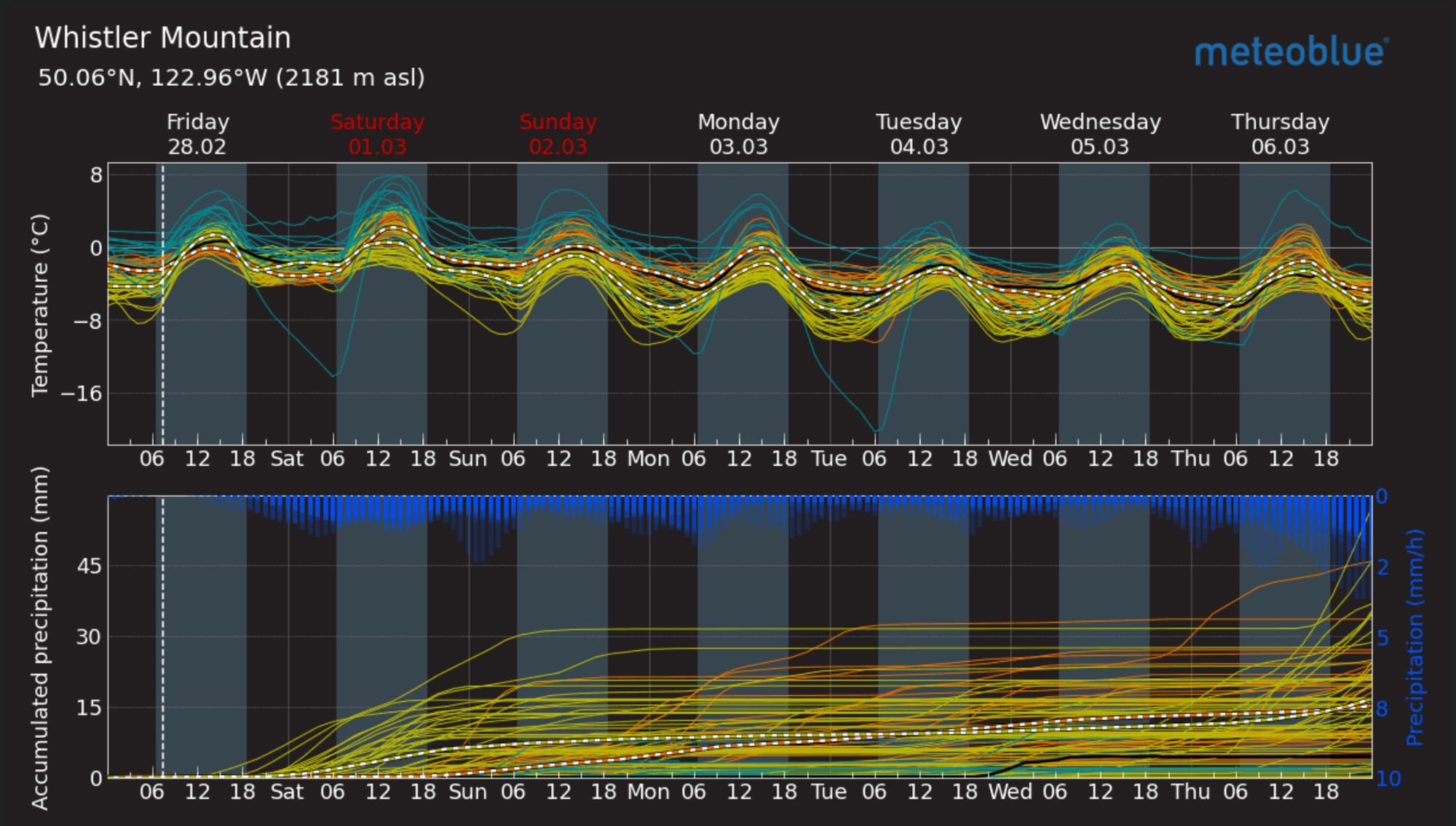The width and height of the screenshot is (1456, 826).
Task: Click the meteoblue logo
Action: point(1291,52)
